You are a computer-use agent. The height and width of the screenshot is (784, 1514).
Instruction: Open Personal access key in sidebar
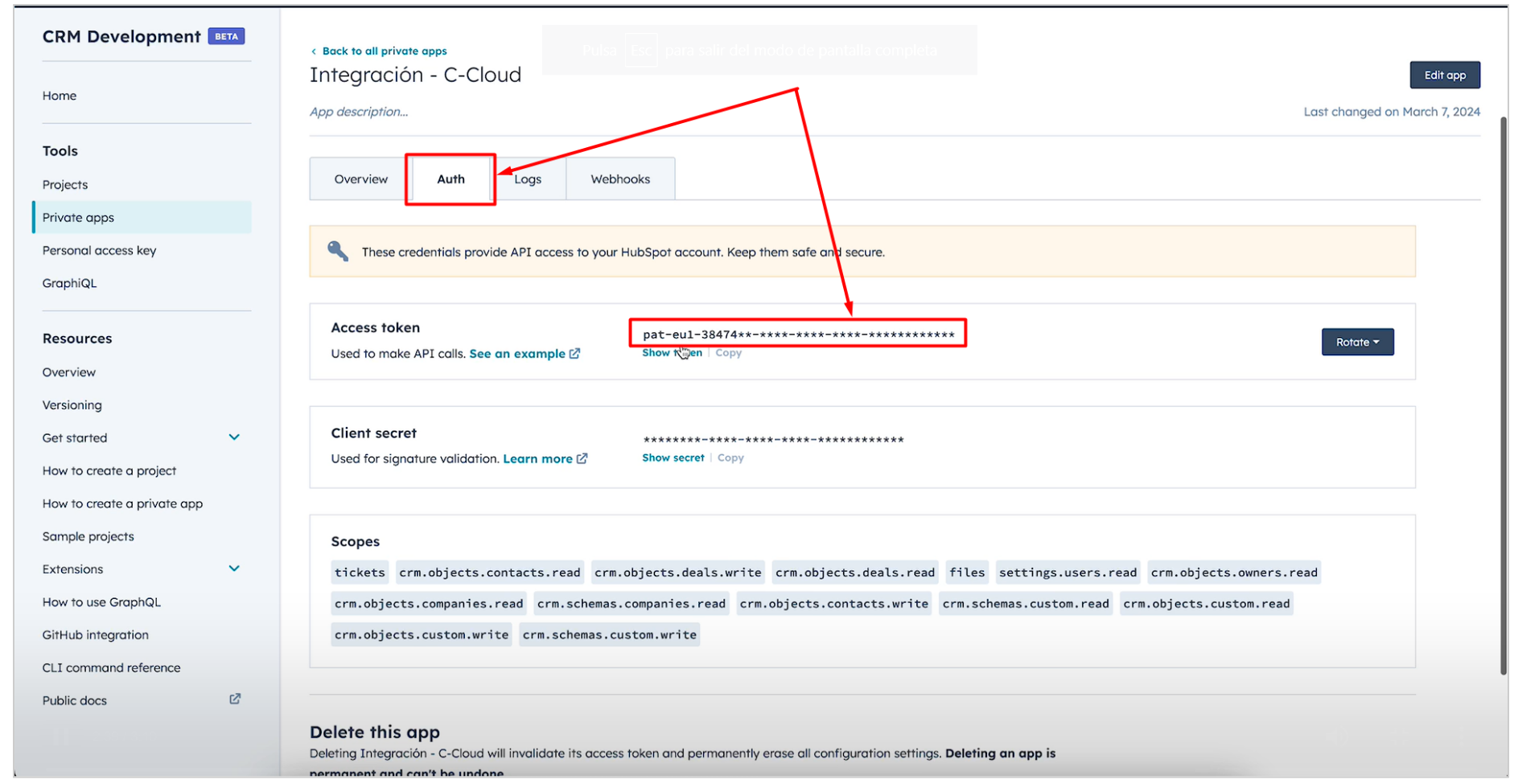99,250
